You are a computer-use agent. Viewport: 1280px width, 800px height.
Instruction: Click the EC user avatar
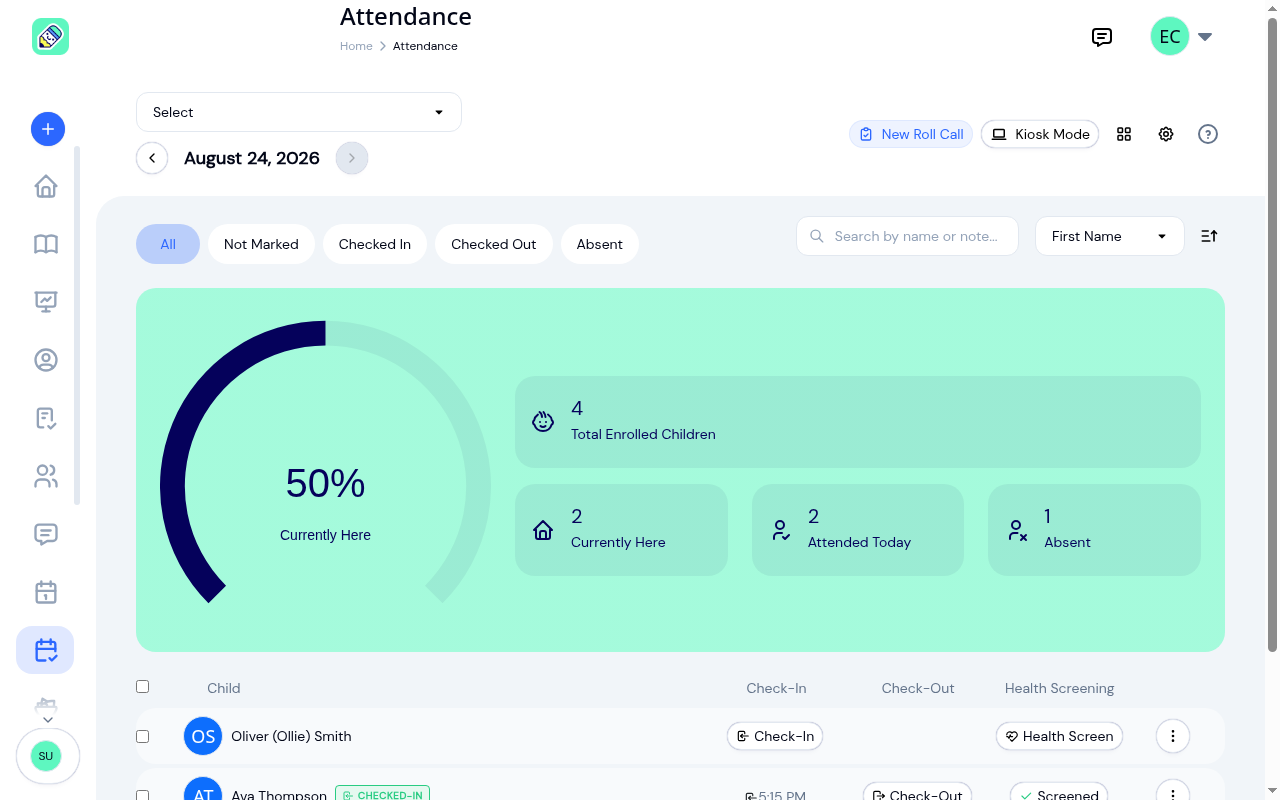(1170, 37)
